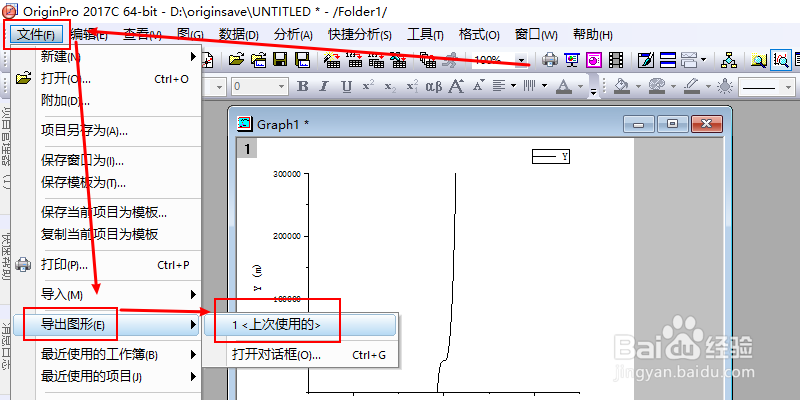The width and height of the screenshot is (800, 400).
Task: Toggle bold text formatting
Action: tap(303, 86)
